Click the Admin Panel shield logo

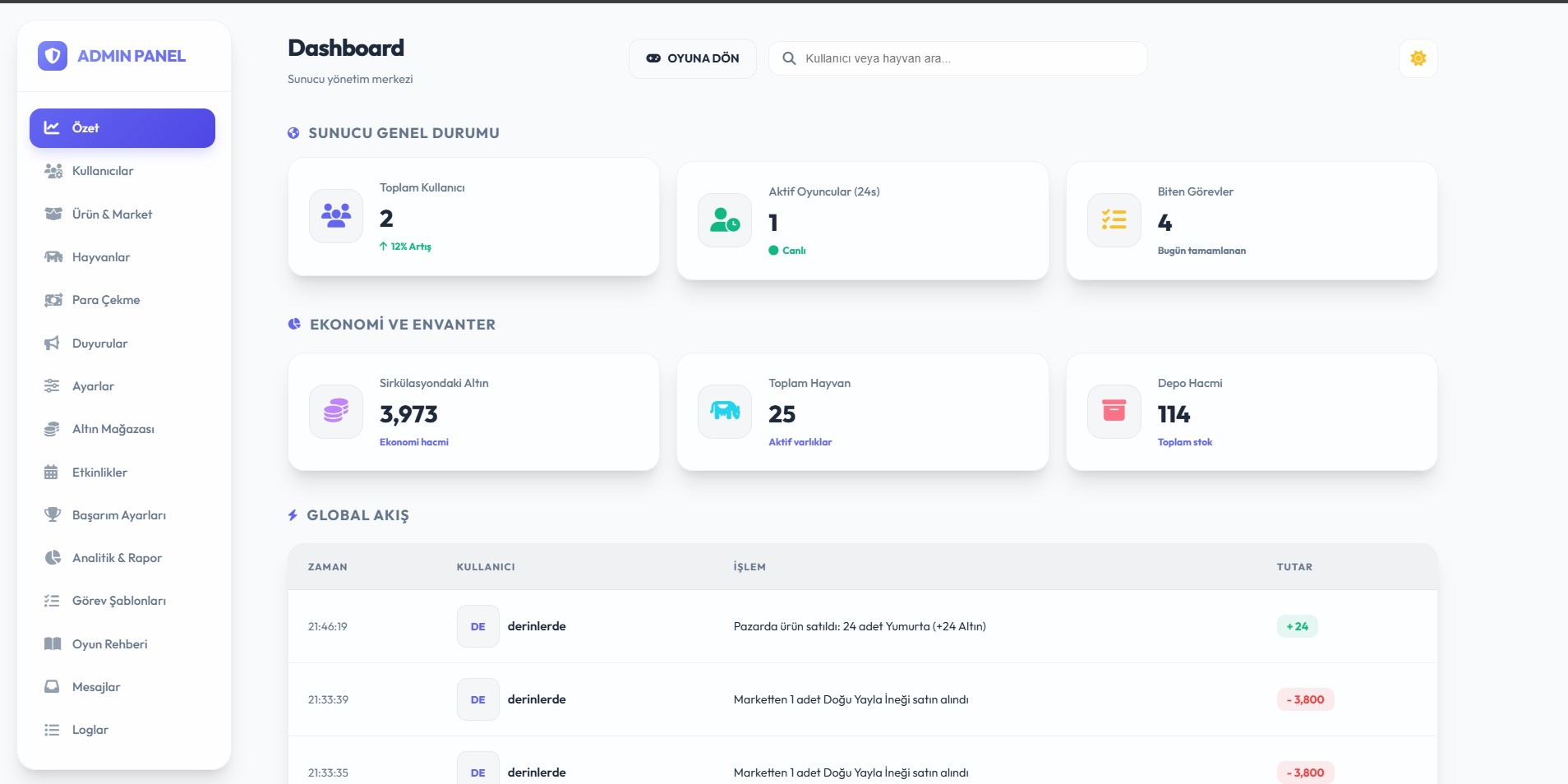point(53,56)
